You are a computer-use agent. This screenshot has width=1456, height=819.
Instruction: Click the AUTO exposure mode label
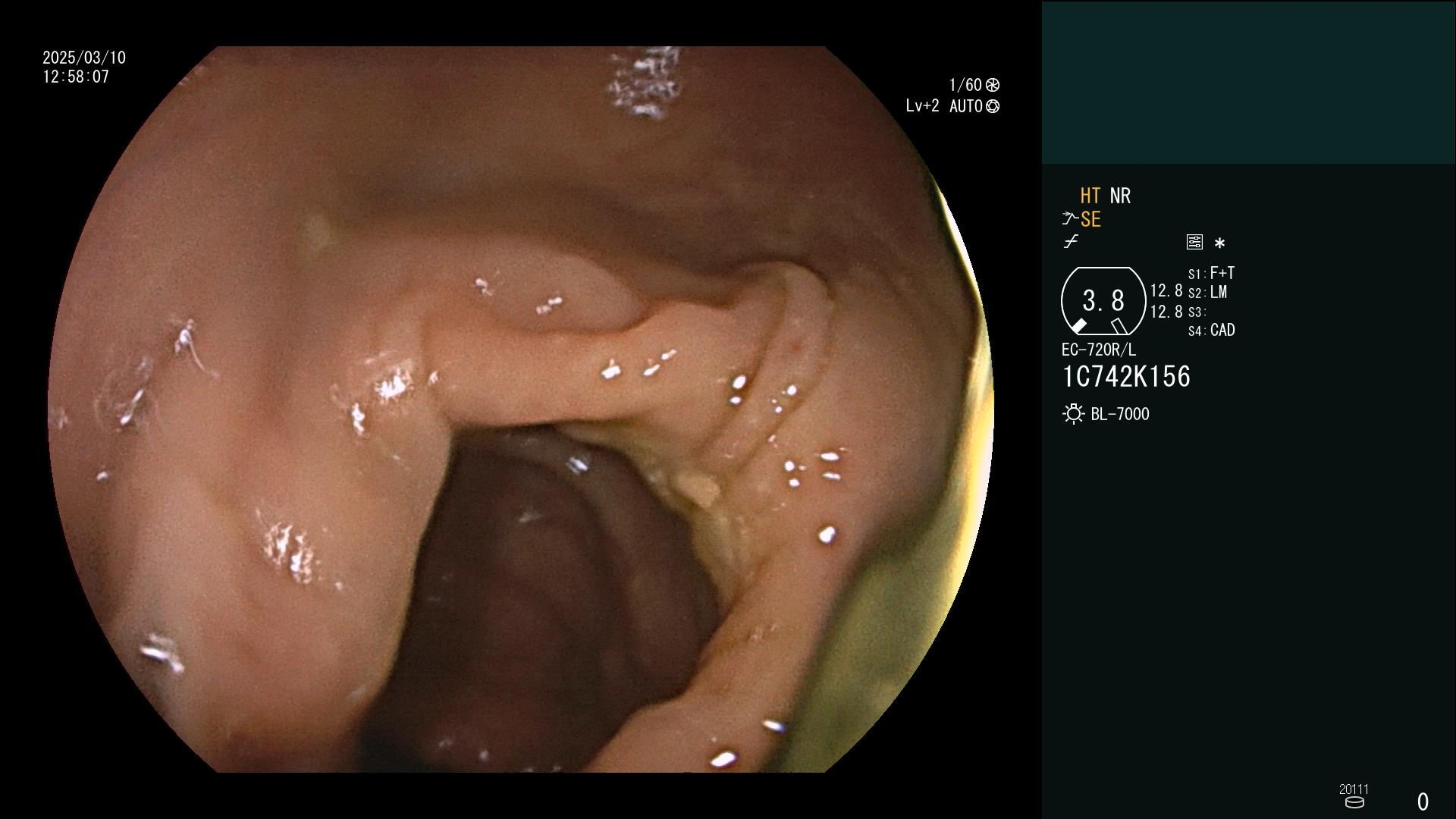click(x=966, y=106)
